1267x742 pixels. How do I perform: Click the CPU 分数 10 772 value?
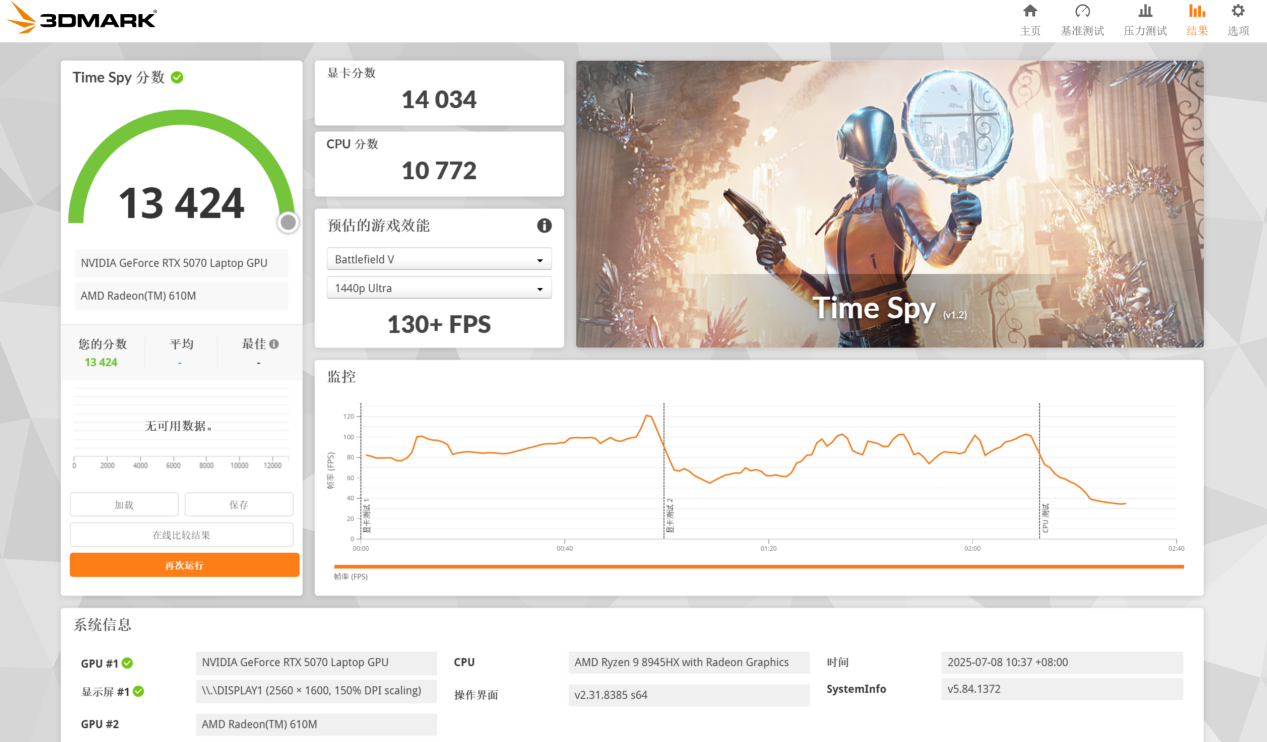click(439, 171)
